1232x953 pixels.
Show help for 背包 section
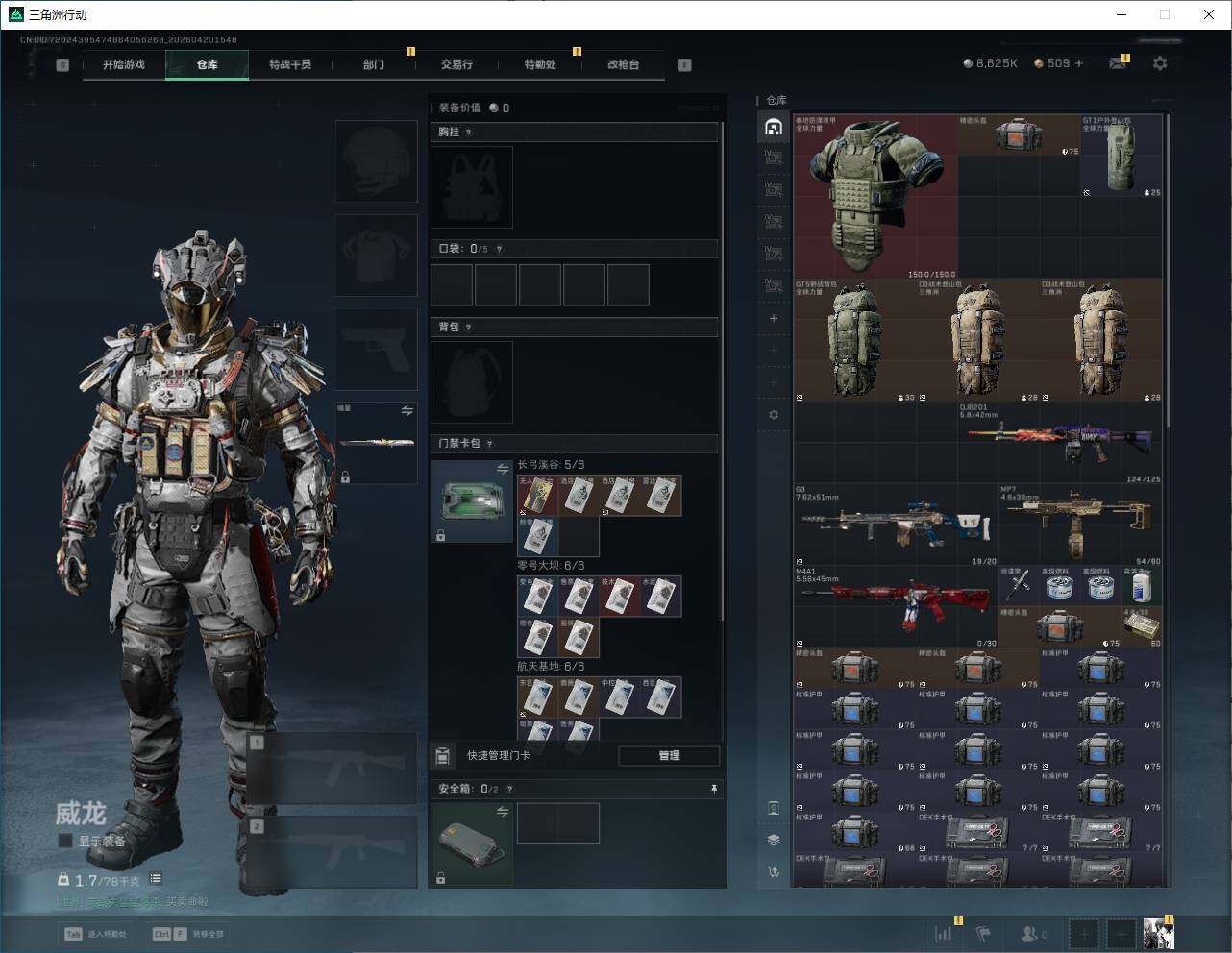coord(469,328)
